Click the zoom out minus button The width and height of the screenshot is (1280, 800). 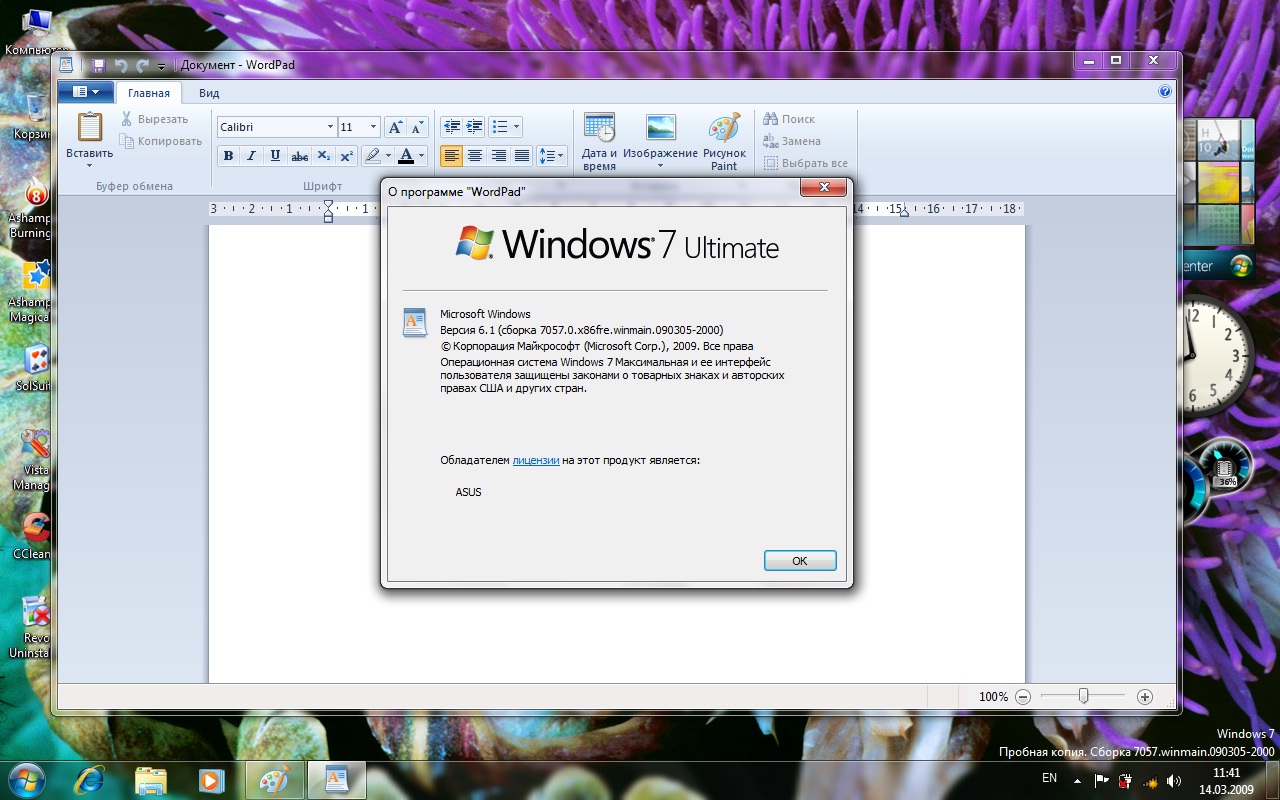[1022, 697]
